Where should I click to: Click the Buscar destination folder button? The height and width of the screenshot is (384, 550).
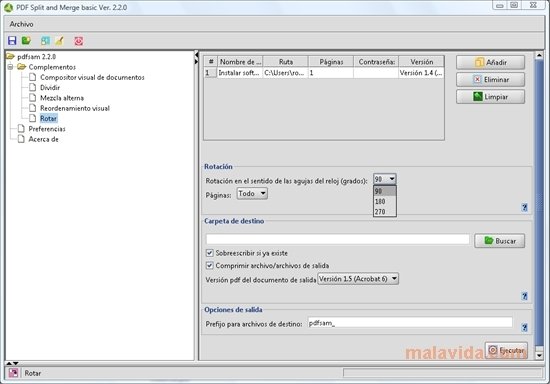coord(499,241)
